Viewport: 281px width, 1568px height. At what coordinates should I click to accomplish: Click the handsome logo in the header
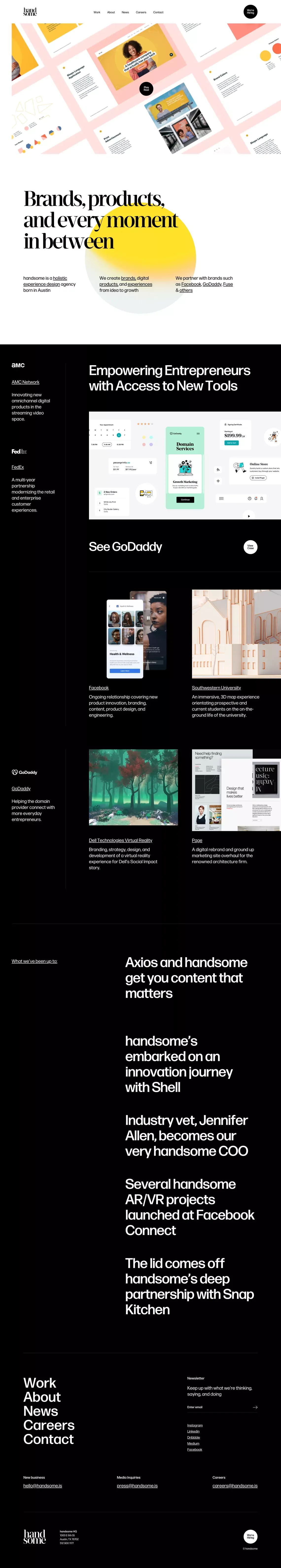coord(30,12)
